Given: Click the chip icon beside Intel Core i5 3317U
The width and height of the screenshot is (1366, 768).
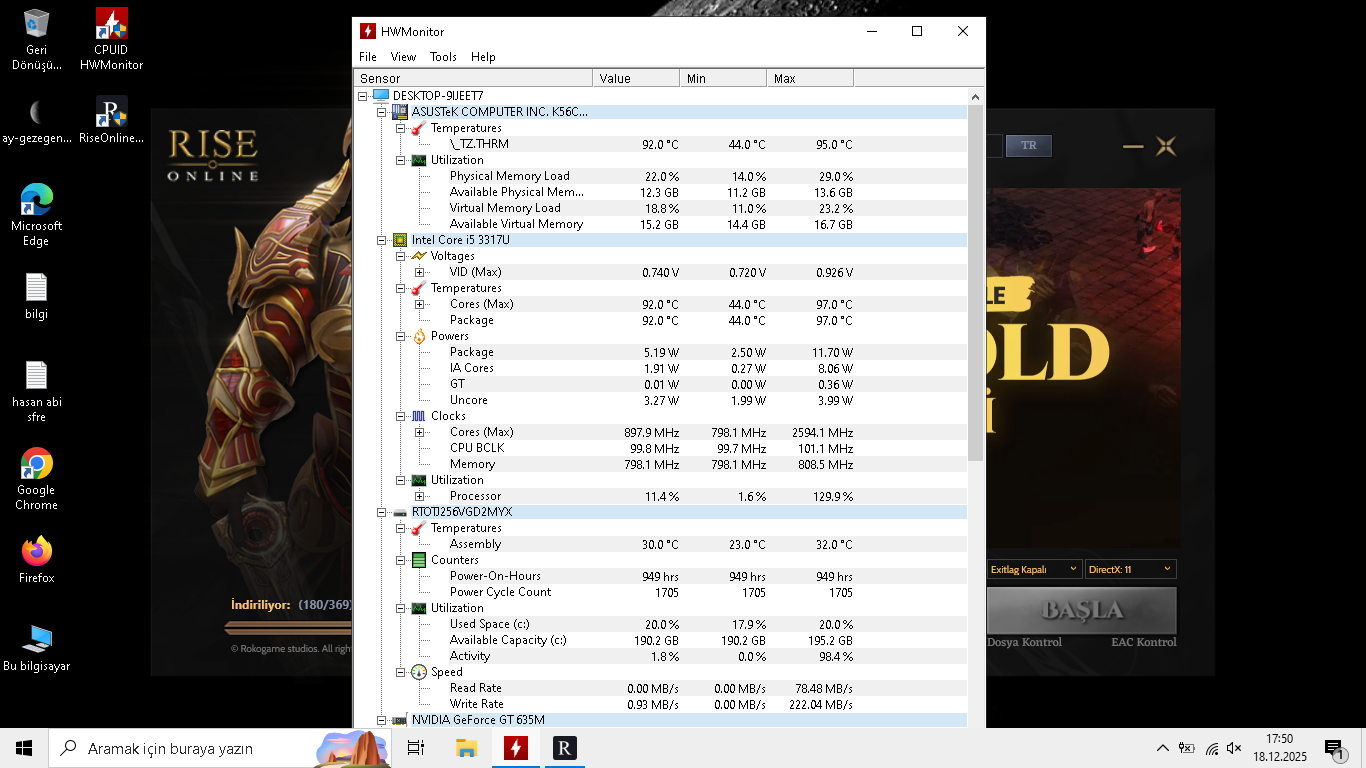Looking at the screenshot, I should pyautogui.click(x=400, y=240).
